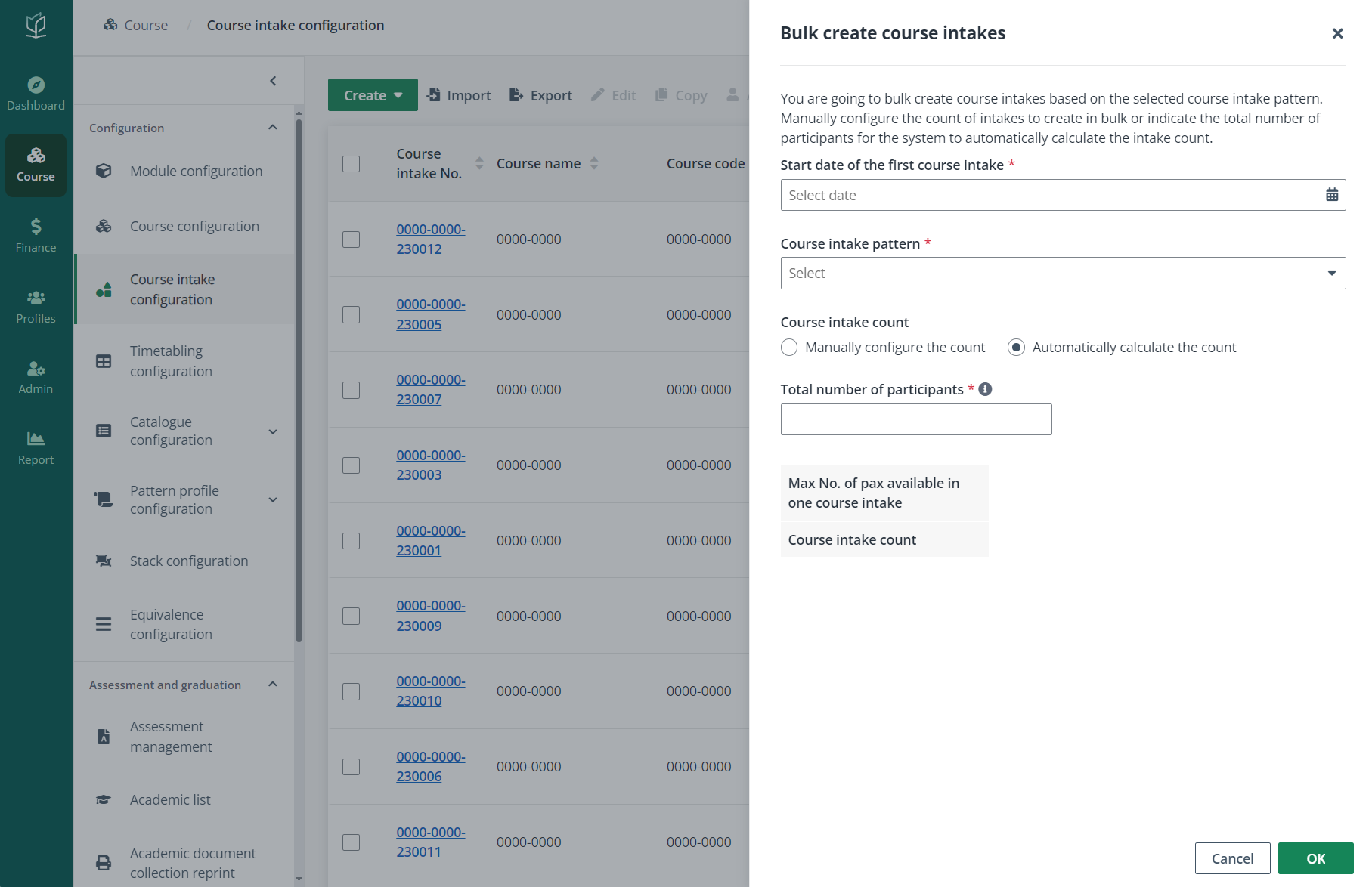Tick the checkbox for row 0000-0000-230012
This screenshot has height=887, width=1372.
(351, 240)
